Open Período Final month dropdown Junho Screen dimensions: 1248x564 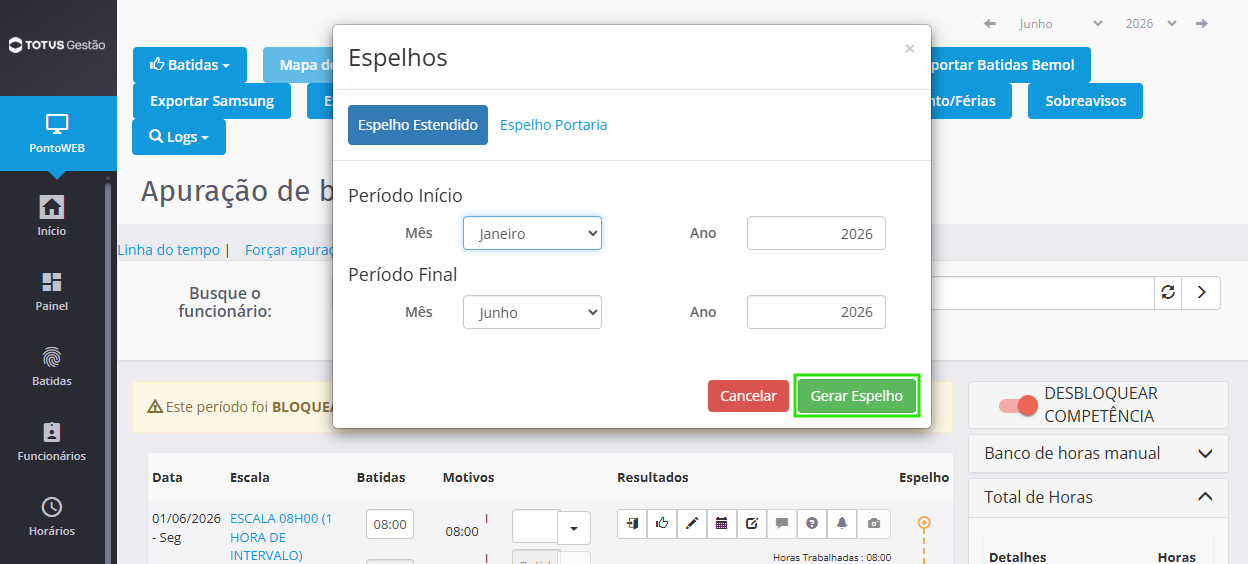coord(532,312)
